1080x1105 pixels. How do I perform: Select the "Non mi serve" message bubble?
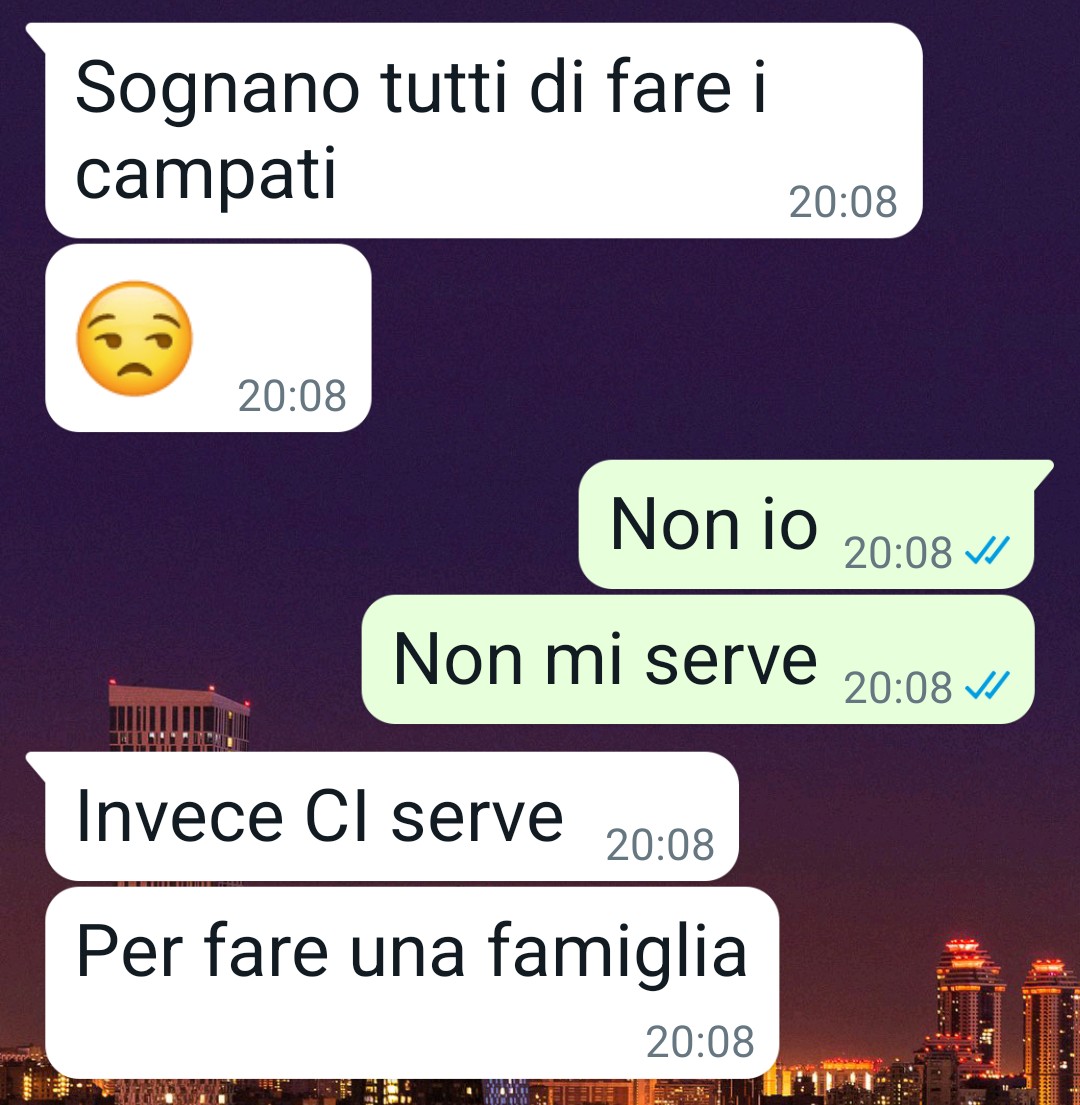[x=698, y=660]
